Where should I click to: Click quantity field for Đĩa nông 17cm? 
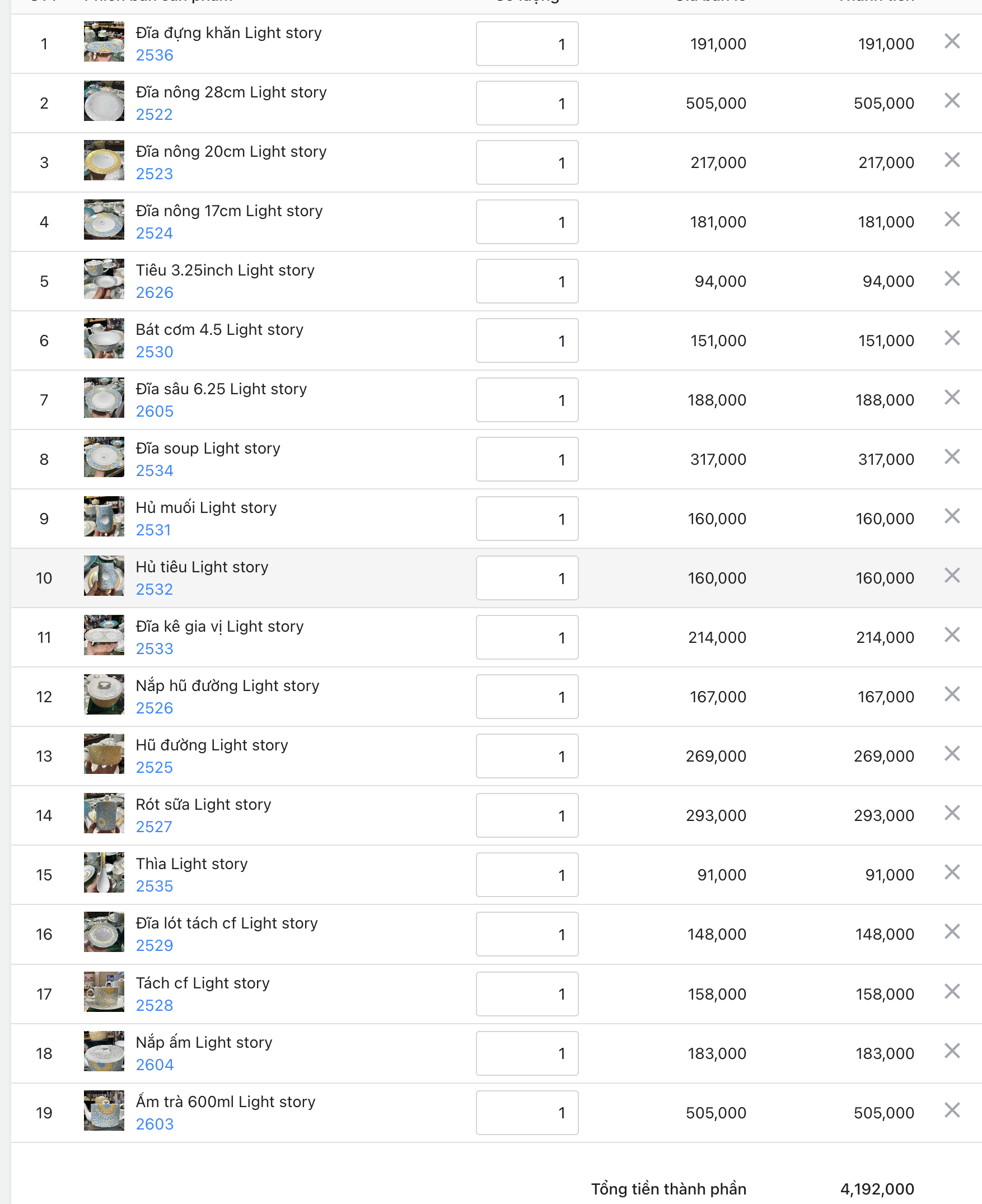point(527,222)
